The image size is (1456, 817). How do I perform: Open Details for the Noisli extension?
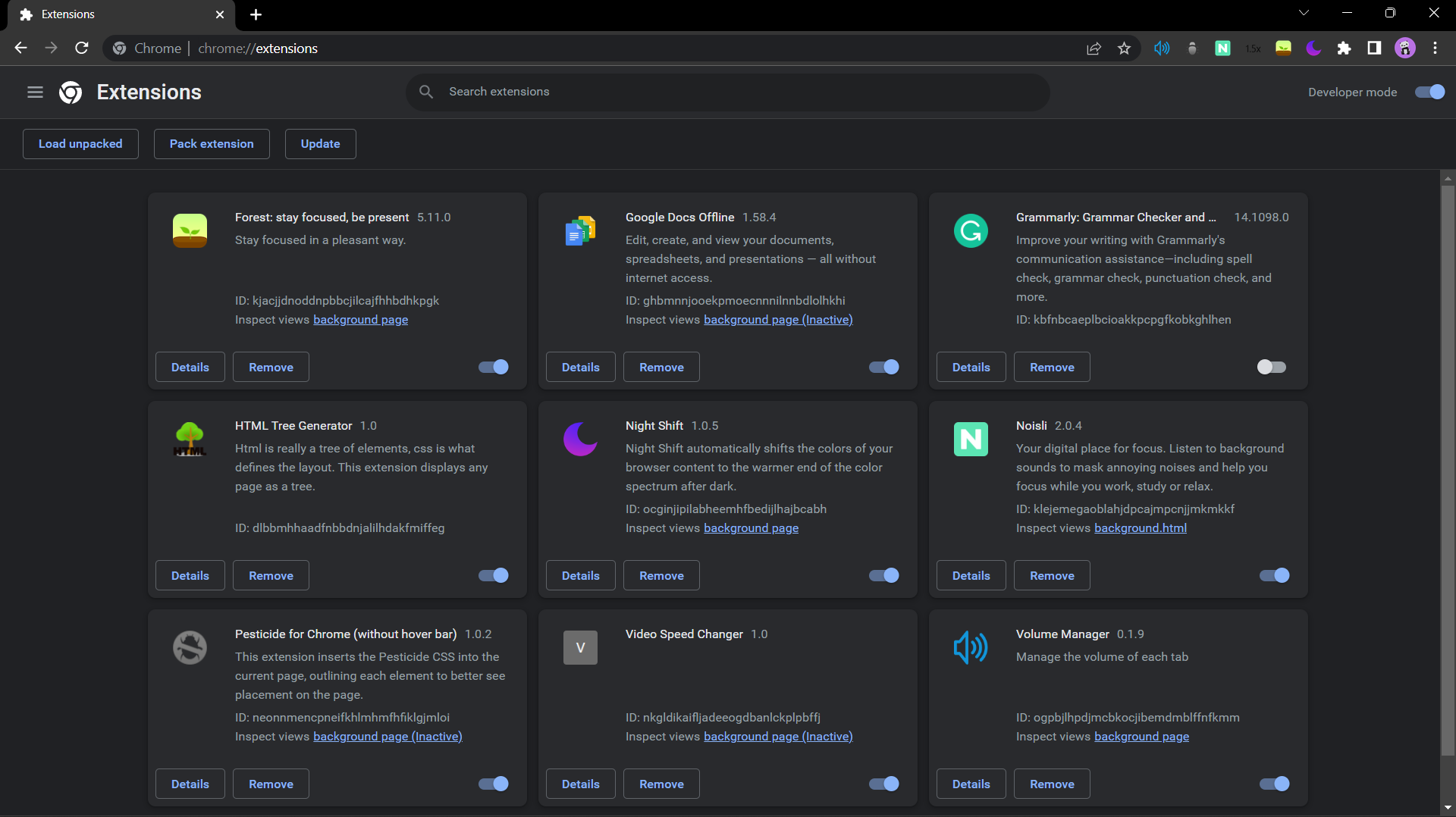tap(971, 575)
